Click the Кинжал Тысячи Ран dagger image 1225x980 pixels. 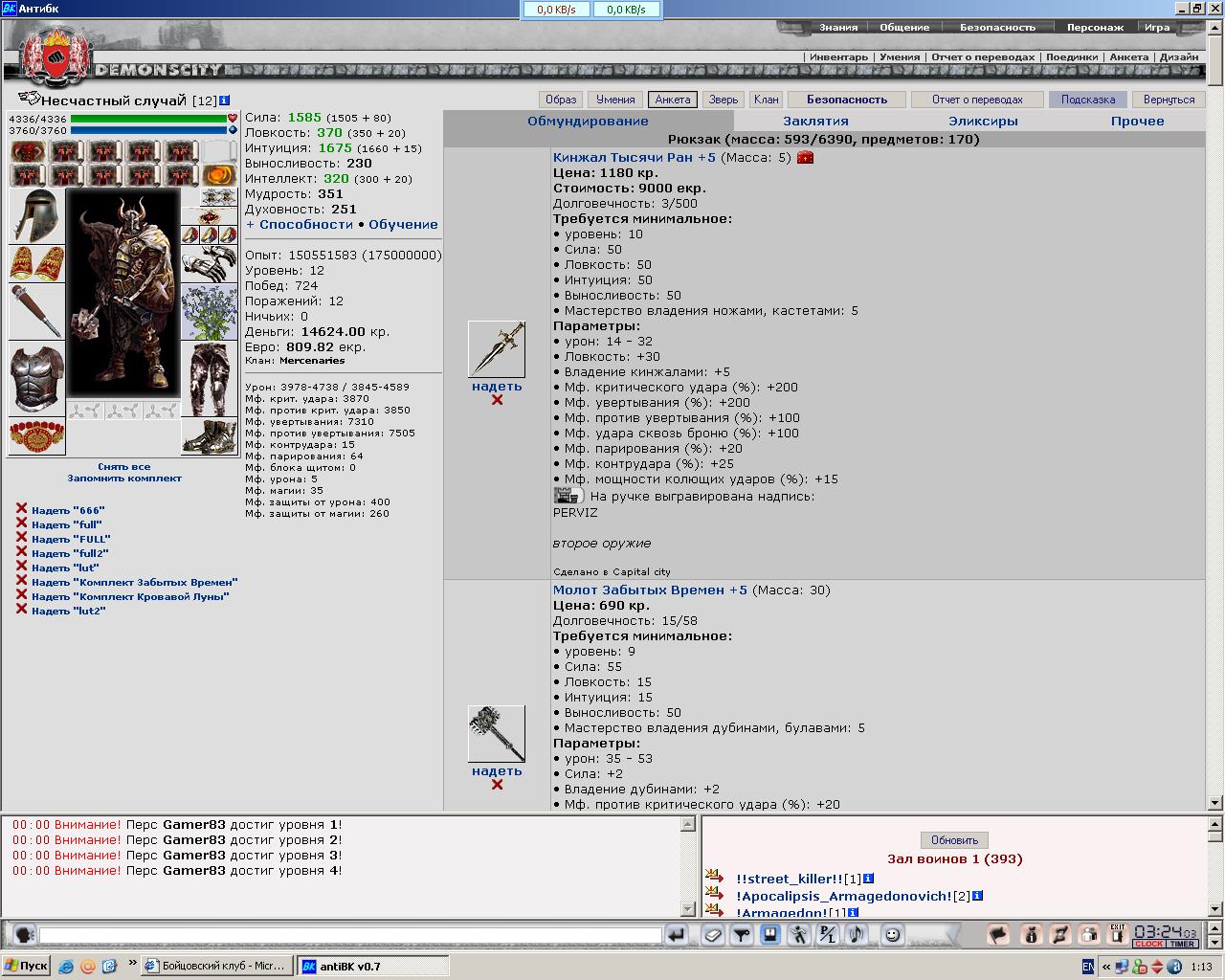(x=497, y=349)
